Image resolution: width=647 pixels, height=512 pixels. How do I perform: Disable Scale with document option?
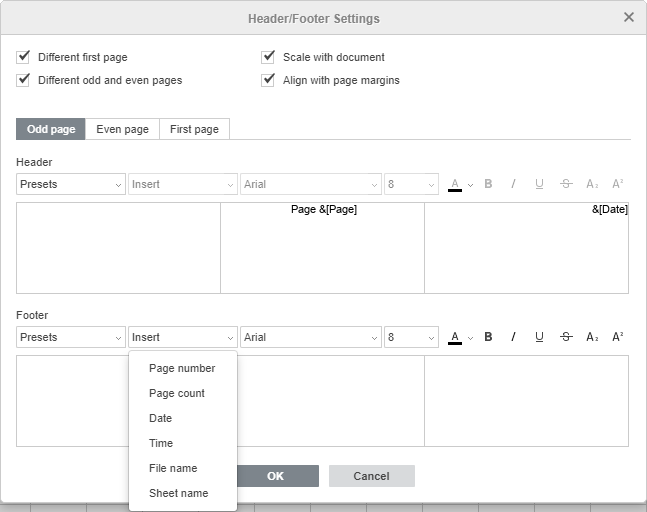pyautogui.click(x=268, y=57)
